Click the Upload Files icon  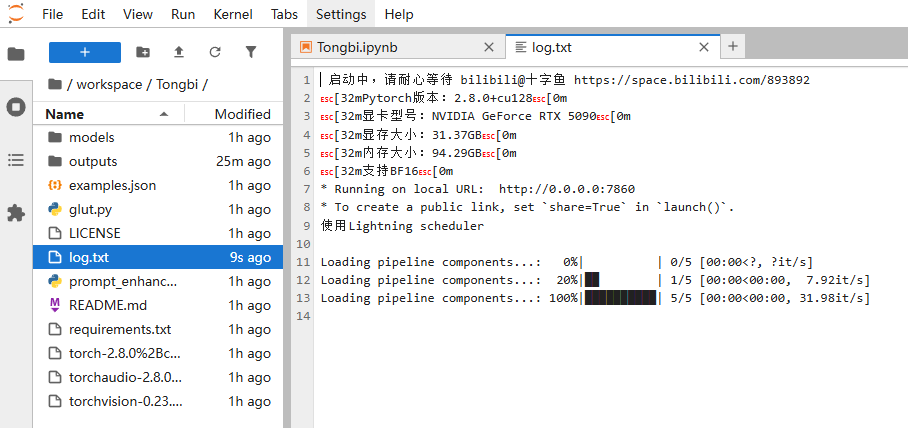(179, 52)
